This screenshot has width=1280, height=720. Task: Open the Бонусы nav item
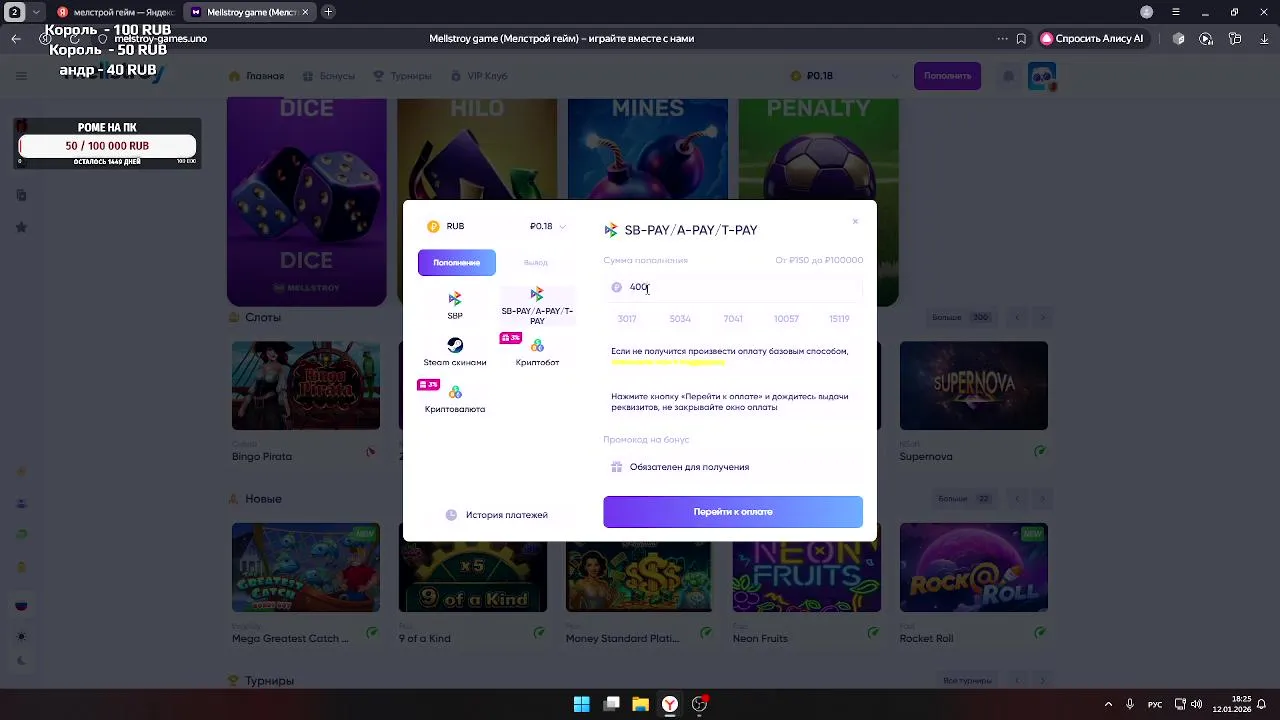(329, 76)
